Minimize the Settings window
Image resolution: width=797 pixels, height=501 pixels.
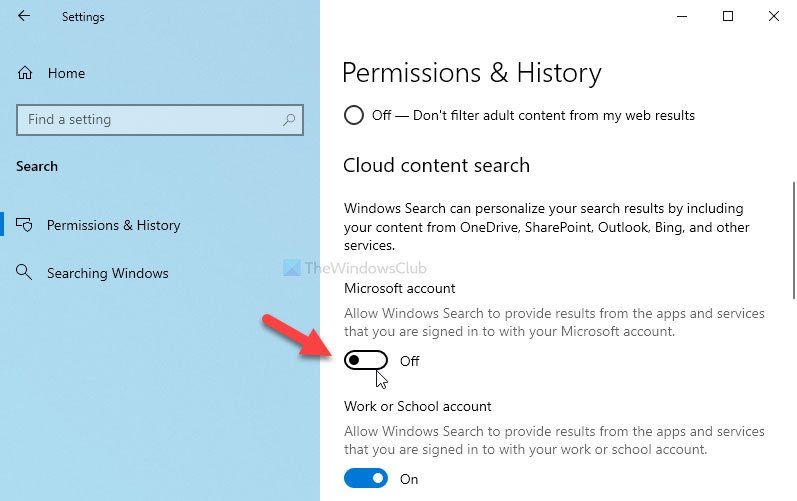click(x=682, y=16)
